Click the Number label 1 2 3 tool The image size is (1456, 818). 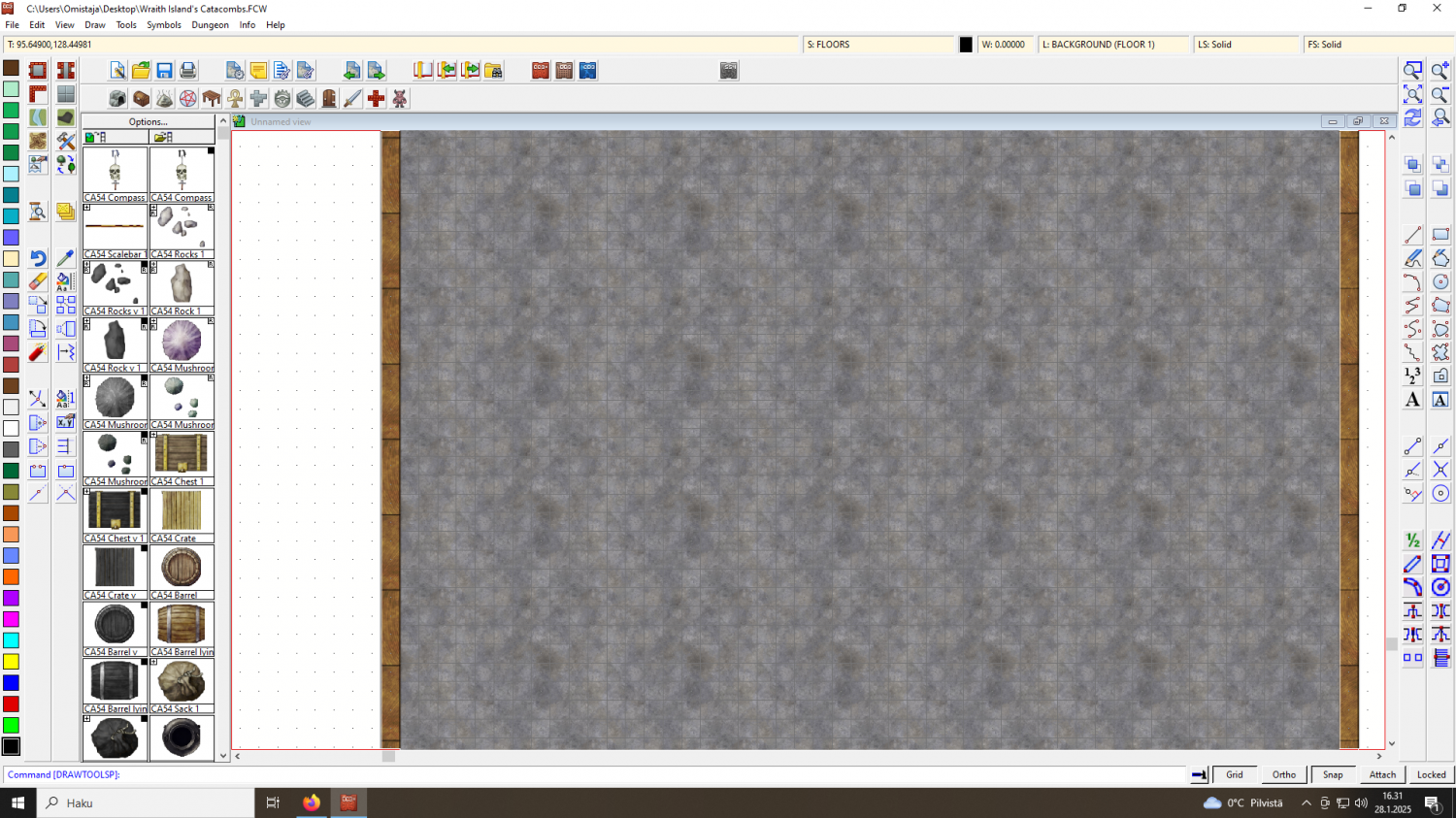tap(1413, 376)
